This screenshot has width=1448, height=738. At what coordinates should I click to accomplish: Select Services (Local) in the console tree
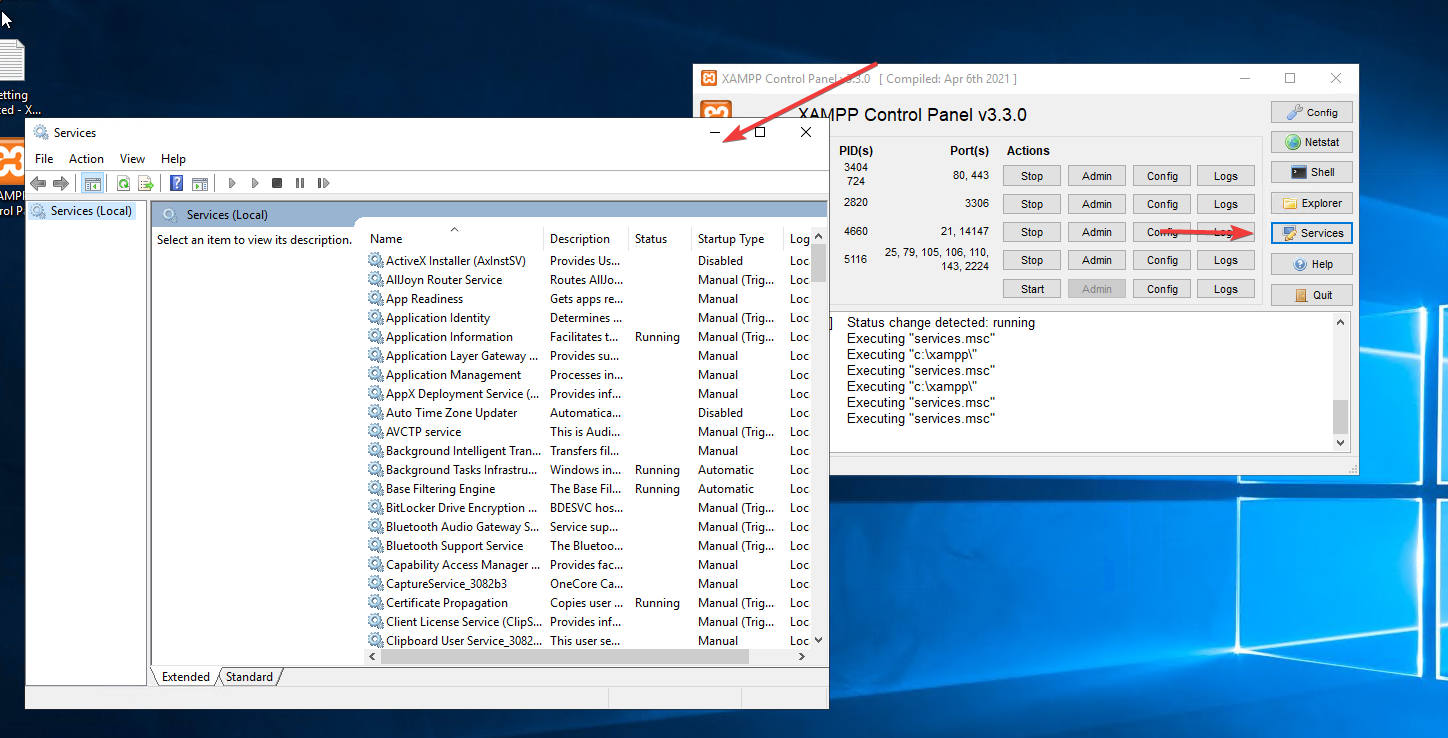pyautogui.click(x=91, y=211)
